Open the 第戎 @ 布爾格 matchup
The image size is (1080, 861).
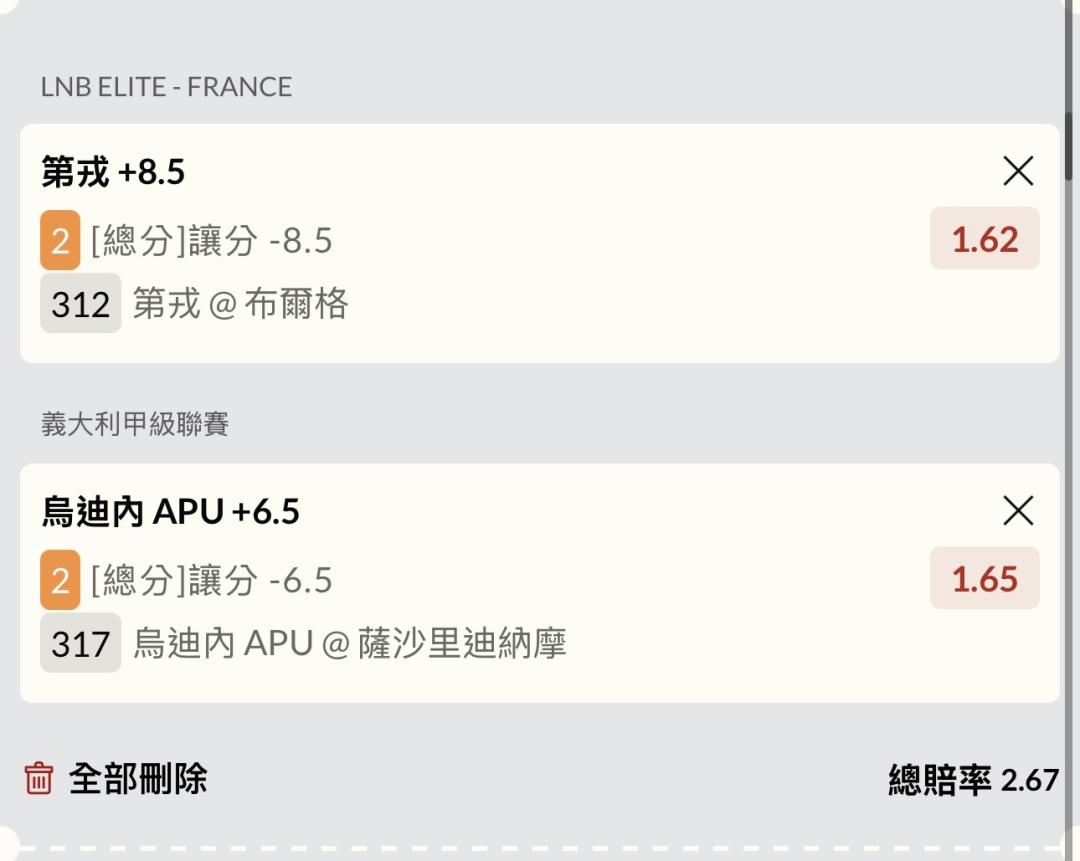coord(240,303)
